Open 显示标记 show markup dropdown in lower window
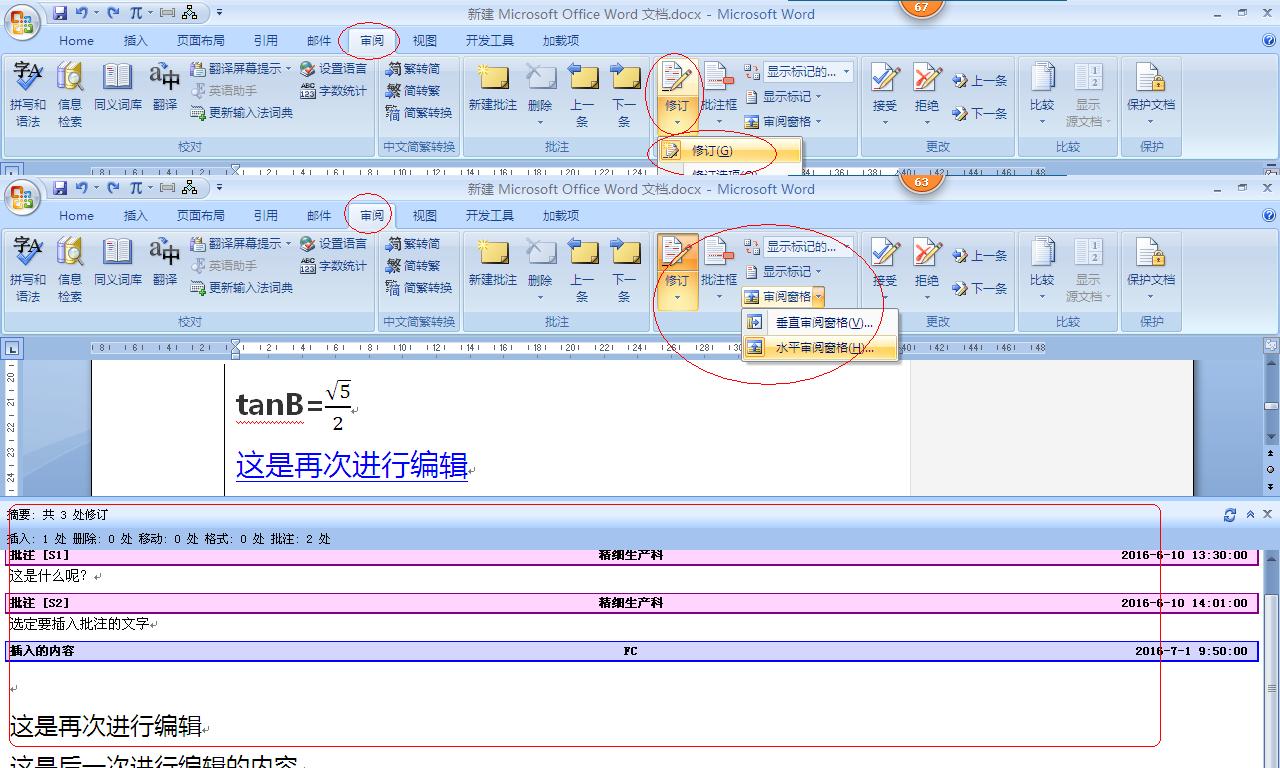Image resolution: width=1280 pixels, height=768 pixels. tap(783, 272)
